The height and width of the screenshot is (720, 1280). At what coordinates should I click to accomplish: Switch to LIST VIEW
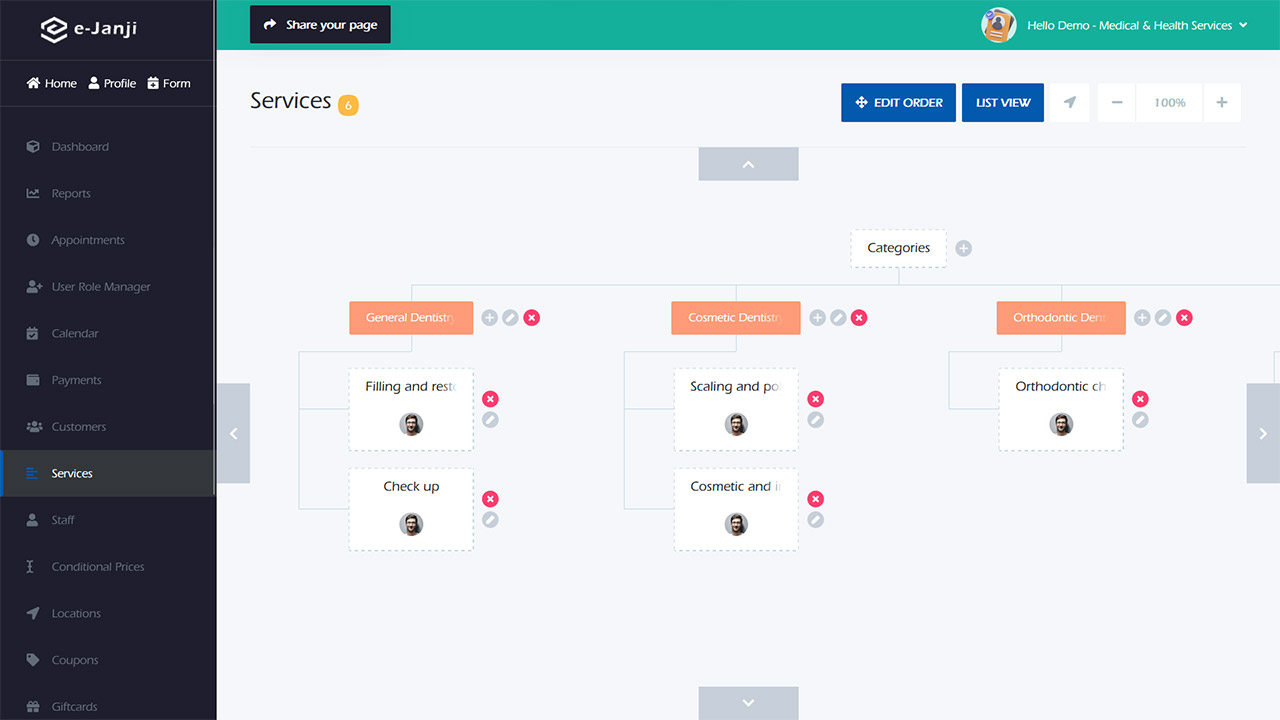1003,102
